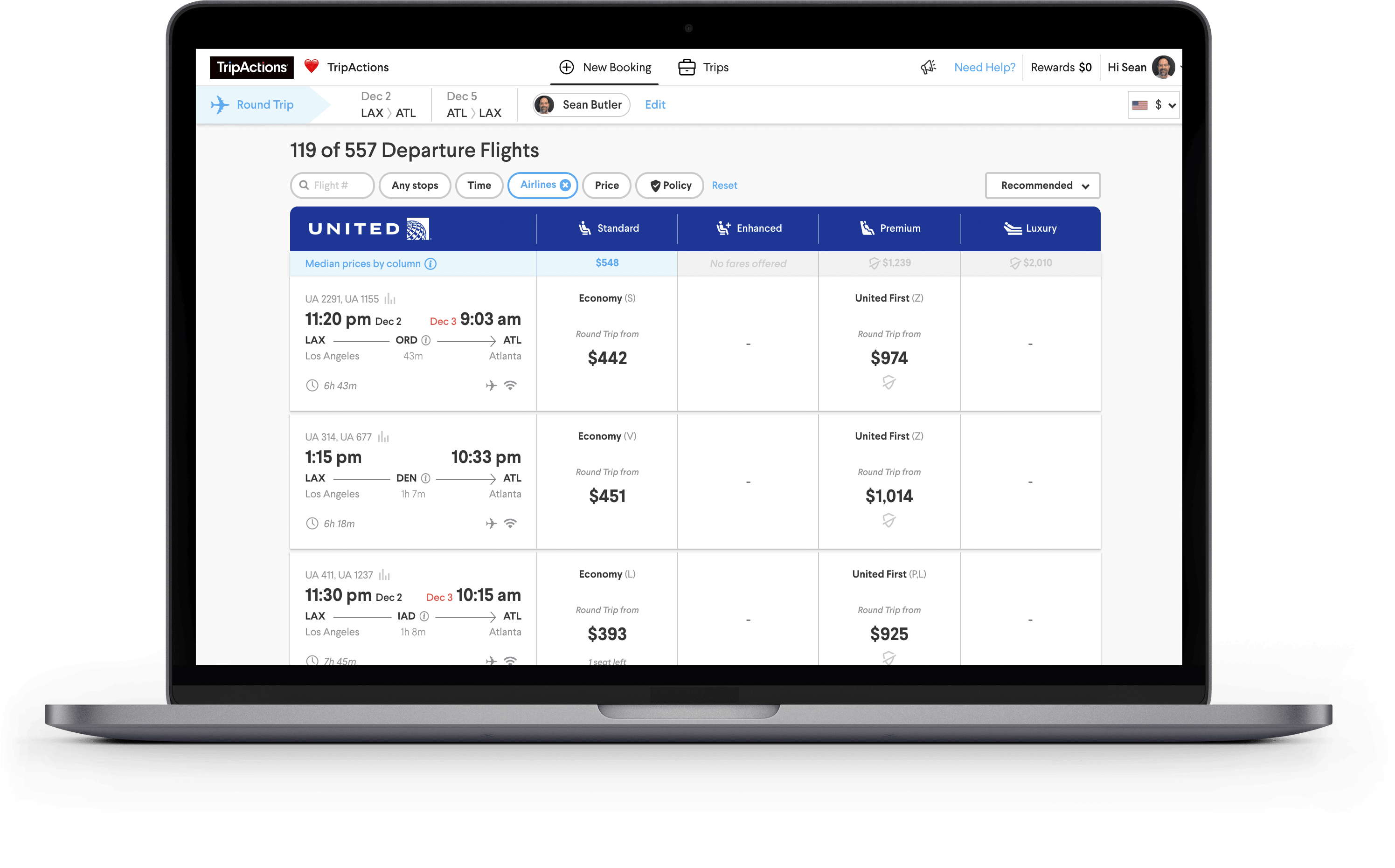Click the Sean profile avatar in header
This screenshot has width=1395, height=868.
(1164, 67)
